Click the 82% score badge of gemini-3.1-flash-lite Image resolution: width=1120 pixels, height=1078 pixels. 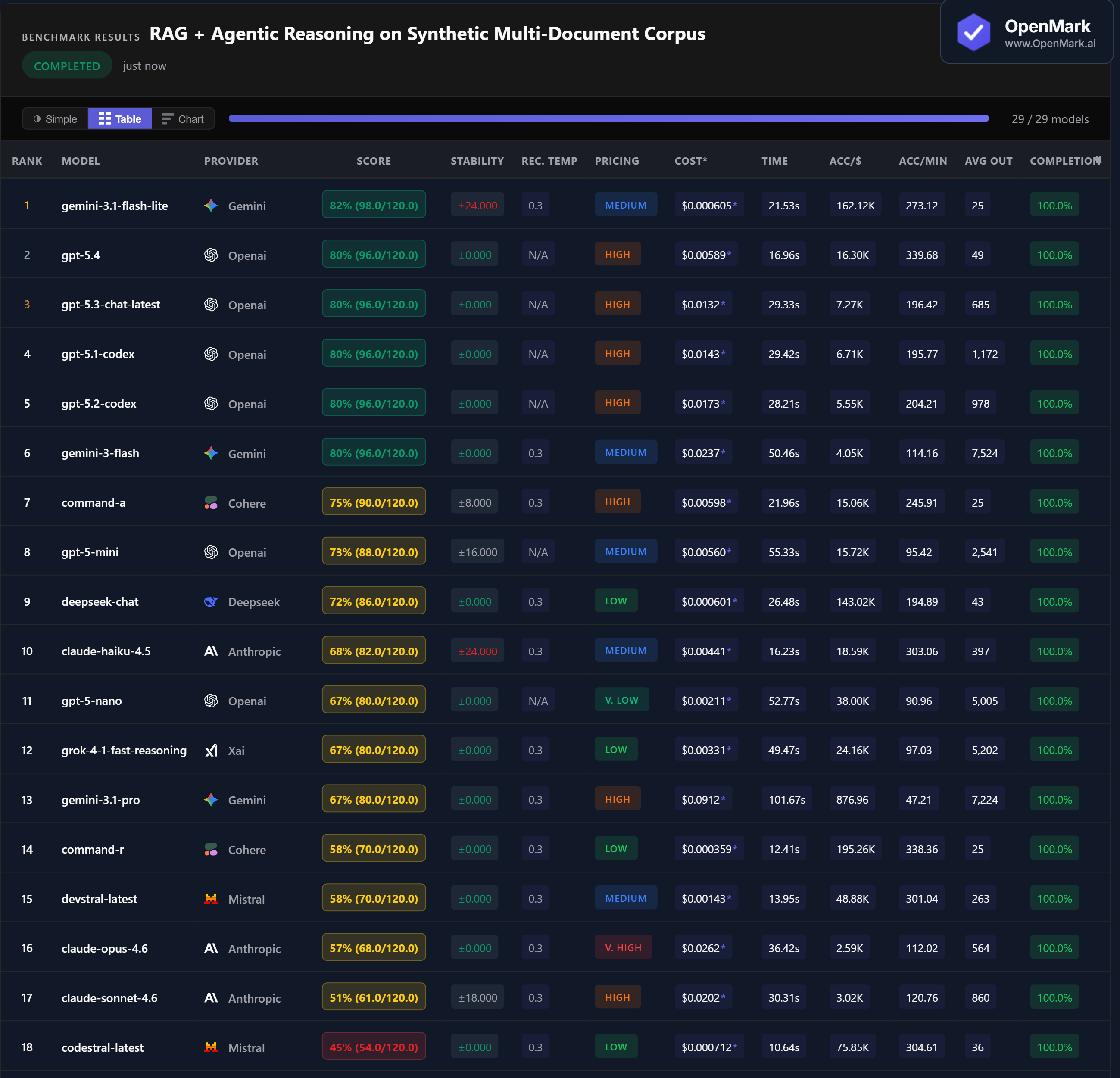[374, 205]
